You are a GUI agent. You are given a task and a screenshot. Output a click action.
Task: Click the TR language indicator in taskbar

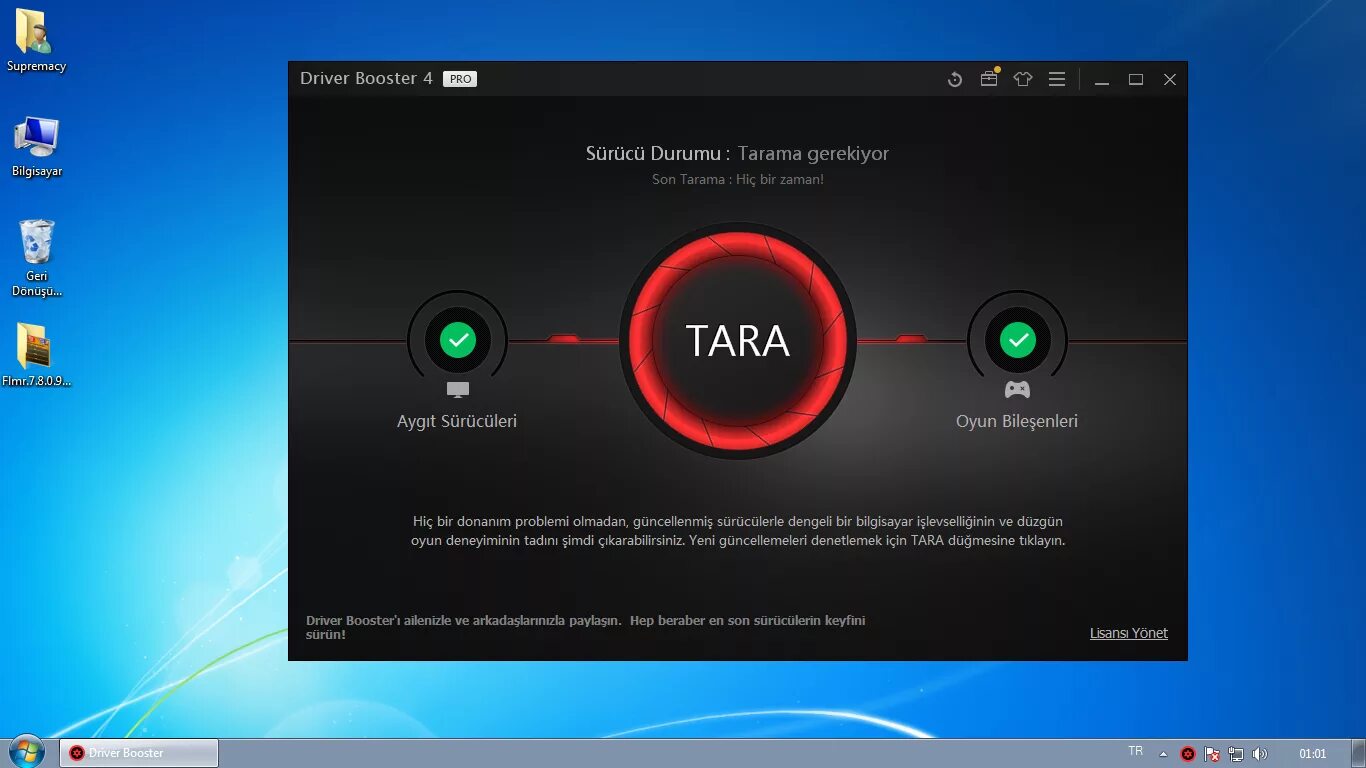pyautogui.click(x=1135, y=751)
